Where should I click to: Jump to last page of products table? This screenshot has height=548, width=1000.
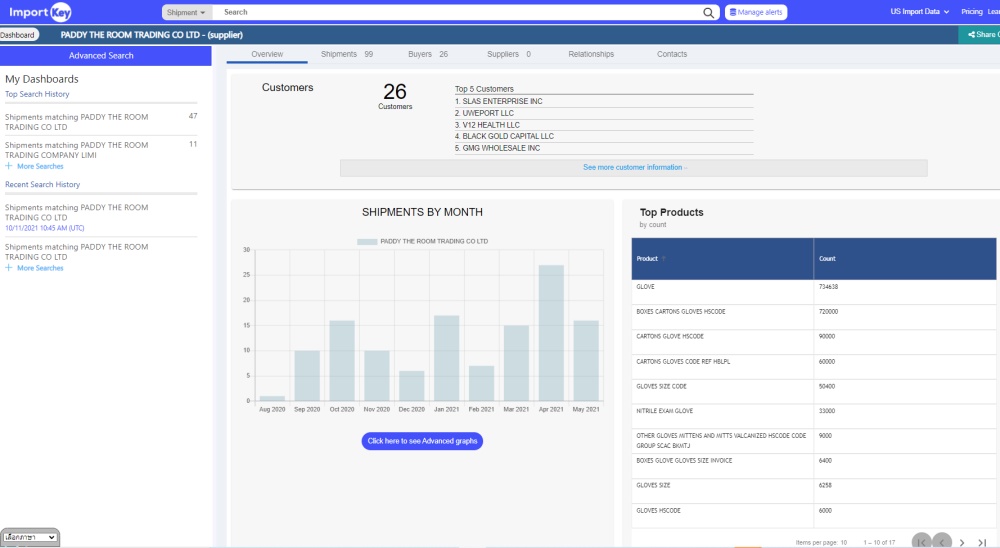coord(983,541)
